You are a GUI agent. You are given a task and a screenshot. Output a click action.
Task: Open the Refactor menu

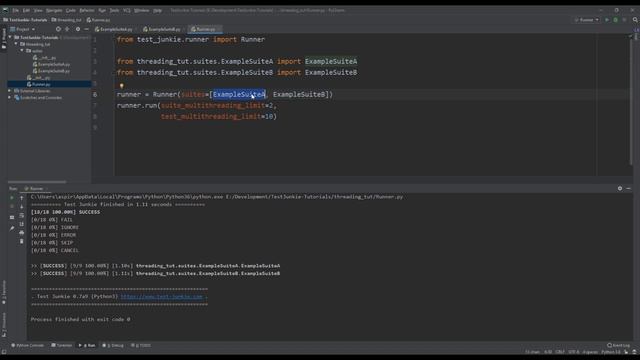pos(87,10)
